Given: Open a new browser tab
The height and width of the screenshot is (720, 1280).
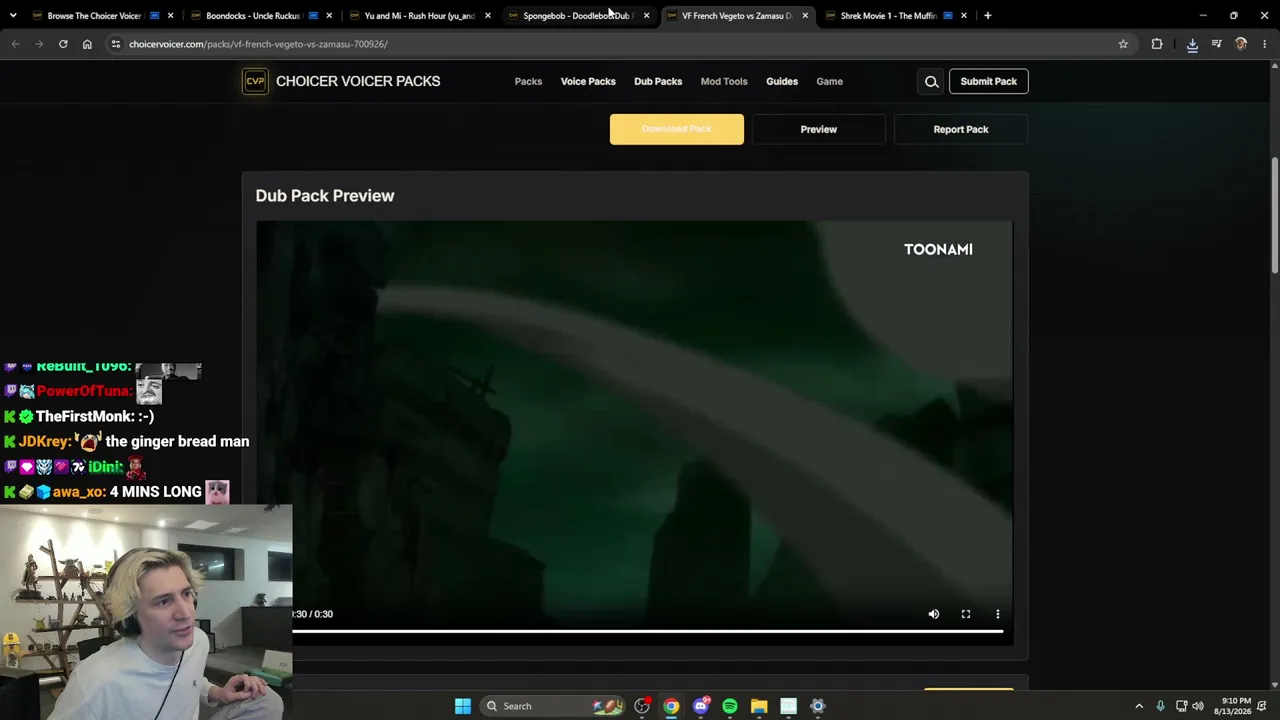Looking at the screenshot, I should (x=987, y=16).
